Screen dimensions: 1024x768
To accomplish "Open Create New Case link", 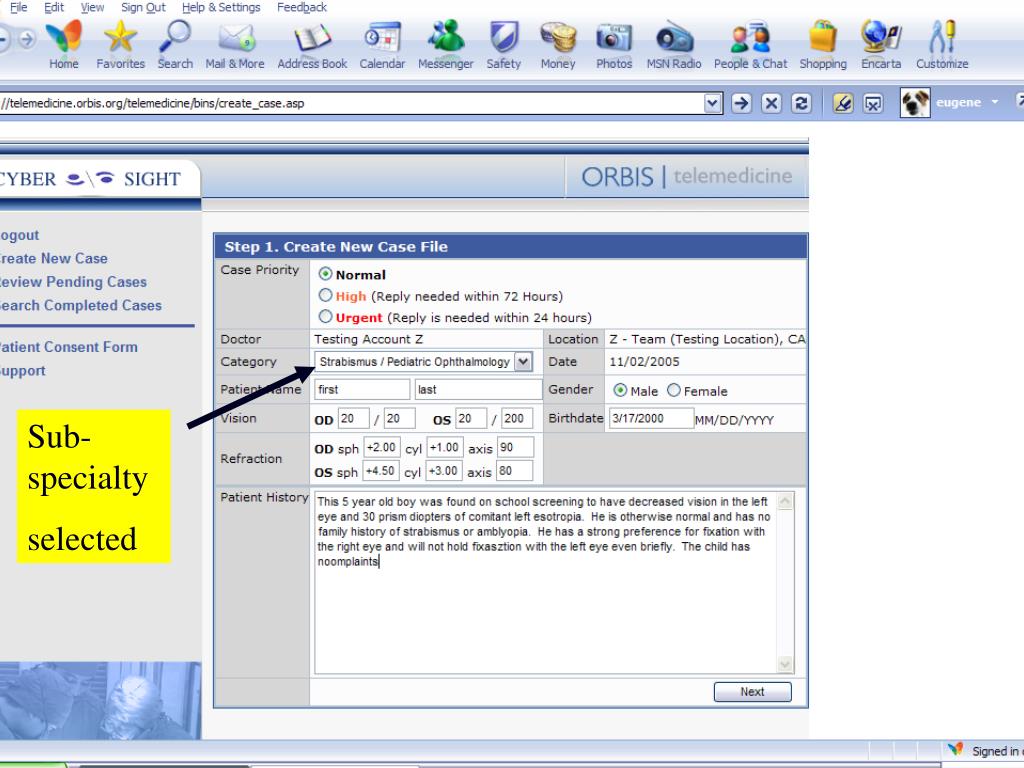I will (x=54, y=259).
